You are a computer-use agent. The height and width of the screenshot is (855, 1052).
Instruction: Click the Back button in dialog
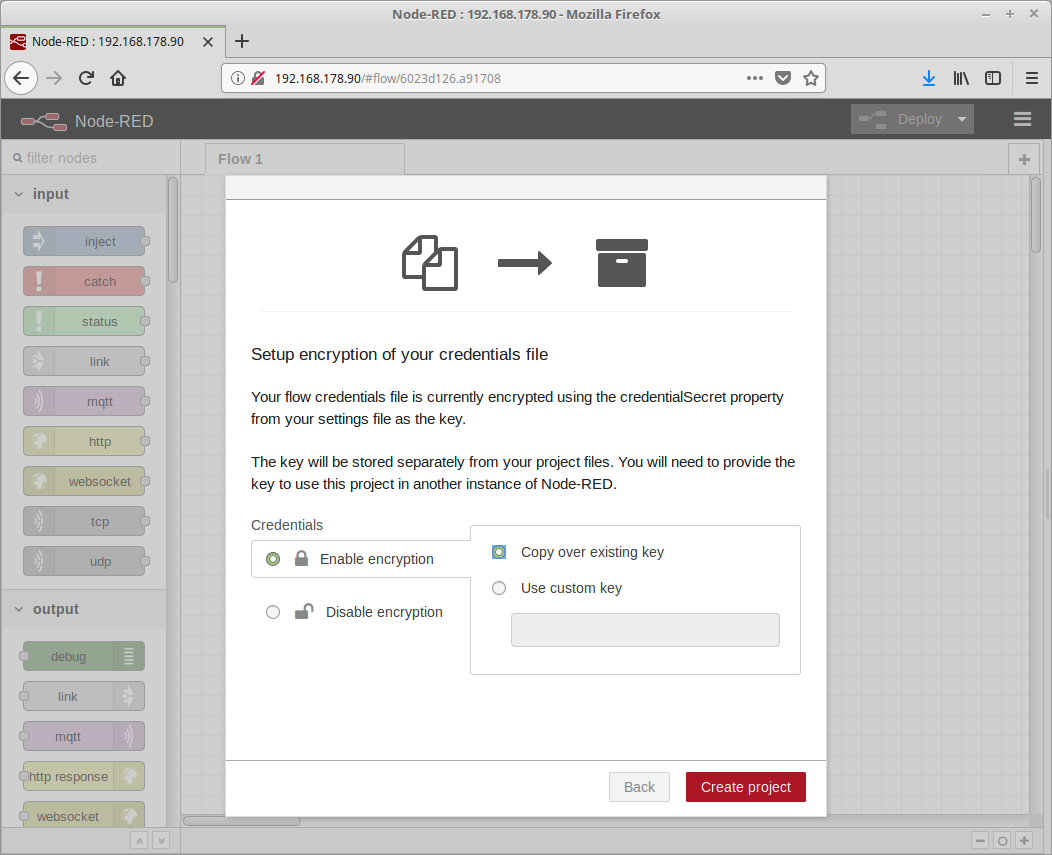(639, 787)
